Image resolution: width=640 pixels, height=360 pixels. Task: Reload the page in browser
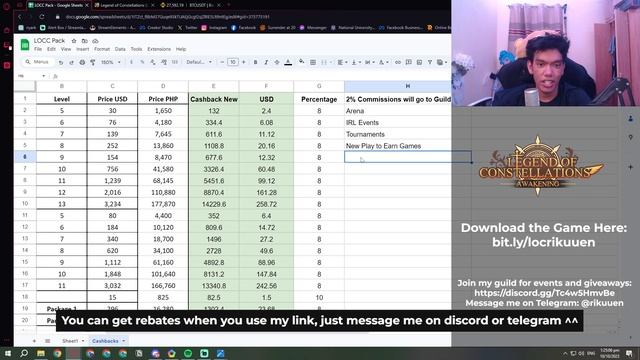pyautogui.click(x=42, y=17)
